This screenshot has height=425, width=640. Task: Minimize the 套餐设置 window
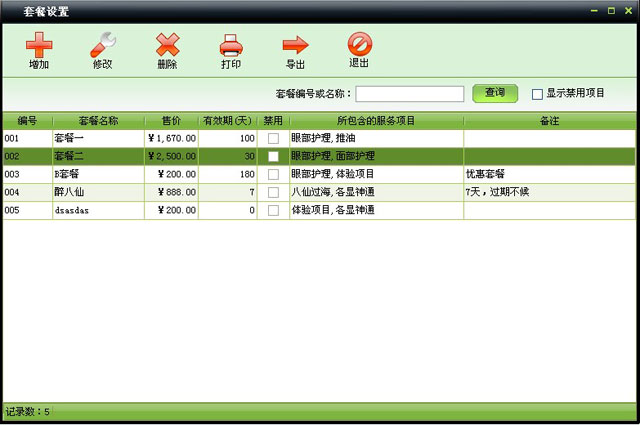pos(593,10)
